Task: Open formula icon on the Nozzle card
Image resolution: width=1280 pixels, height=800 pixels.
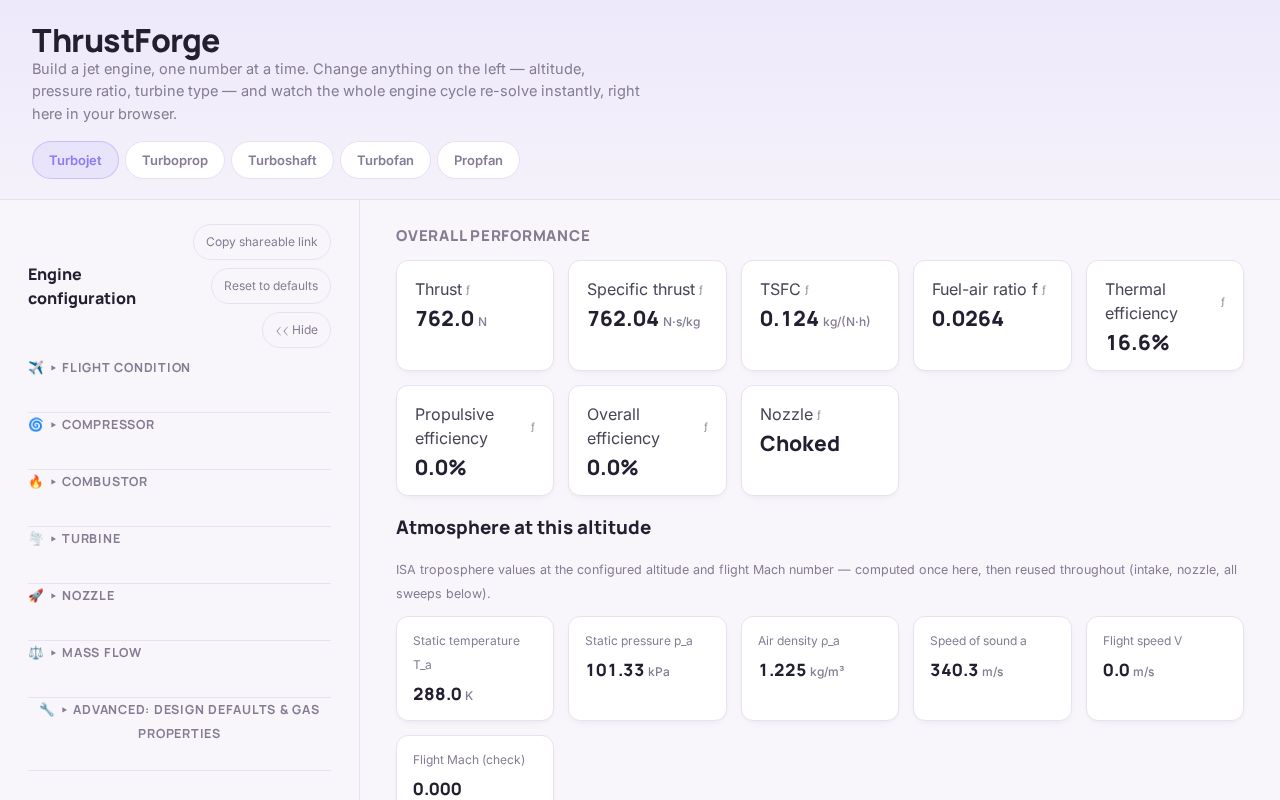Action: click(x=819, y=415)
